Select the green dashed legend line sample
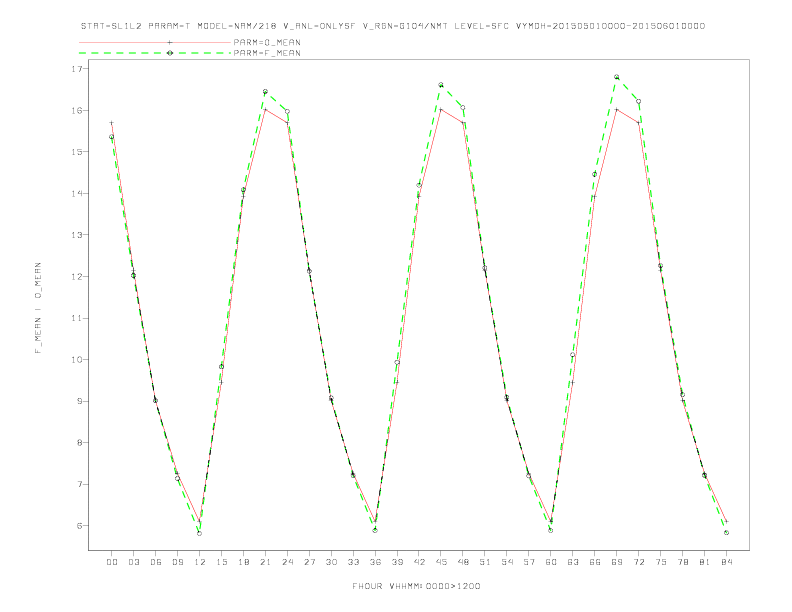The image size is (792, 612). (155, 53)
